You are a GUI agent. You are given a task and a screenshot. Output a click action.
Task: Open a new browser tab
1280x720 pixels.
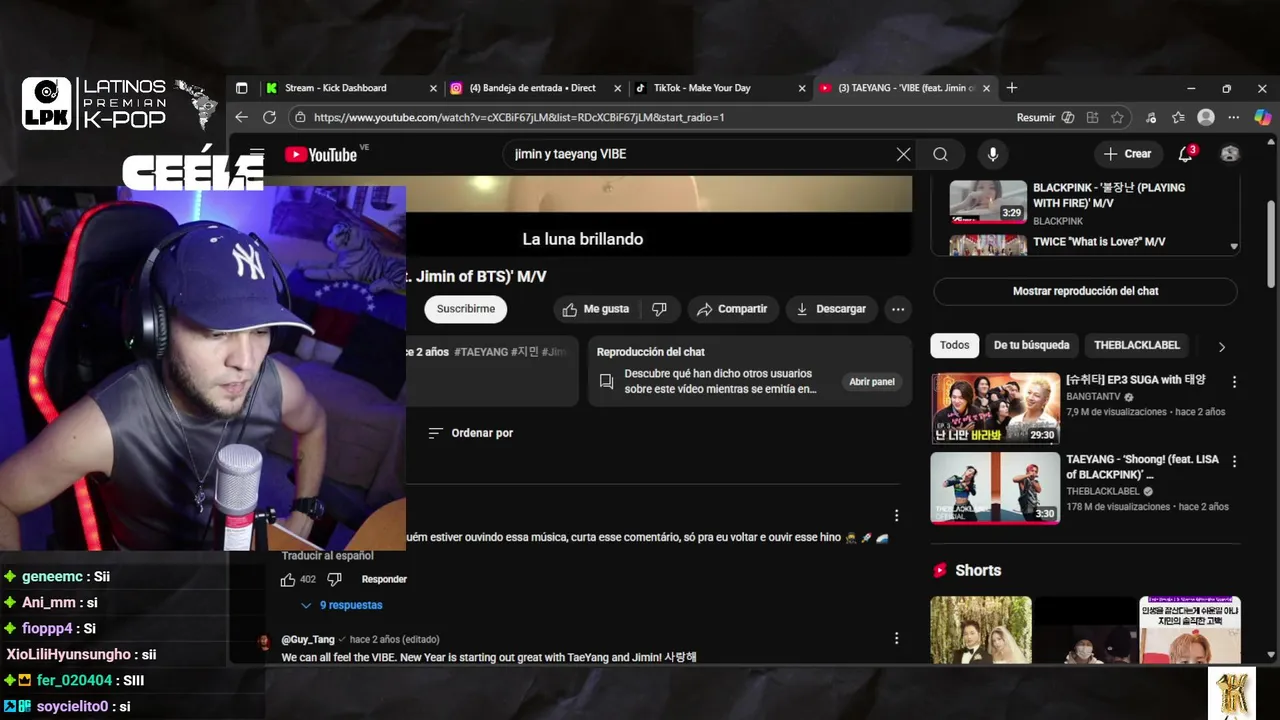click(x=1012, y=88)
